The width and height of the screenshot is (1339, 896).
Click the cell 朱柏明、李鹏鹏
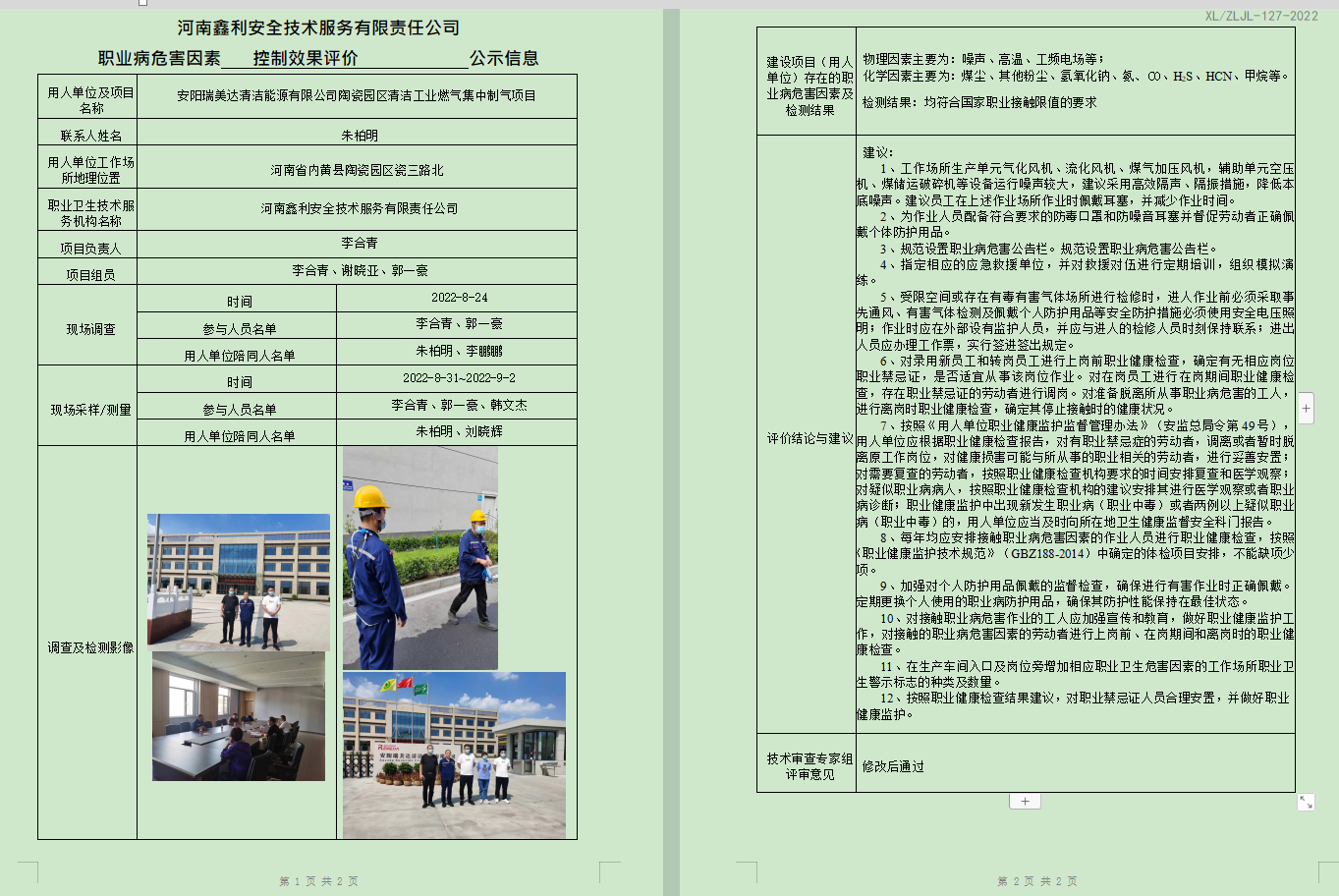459,351
